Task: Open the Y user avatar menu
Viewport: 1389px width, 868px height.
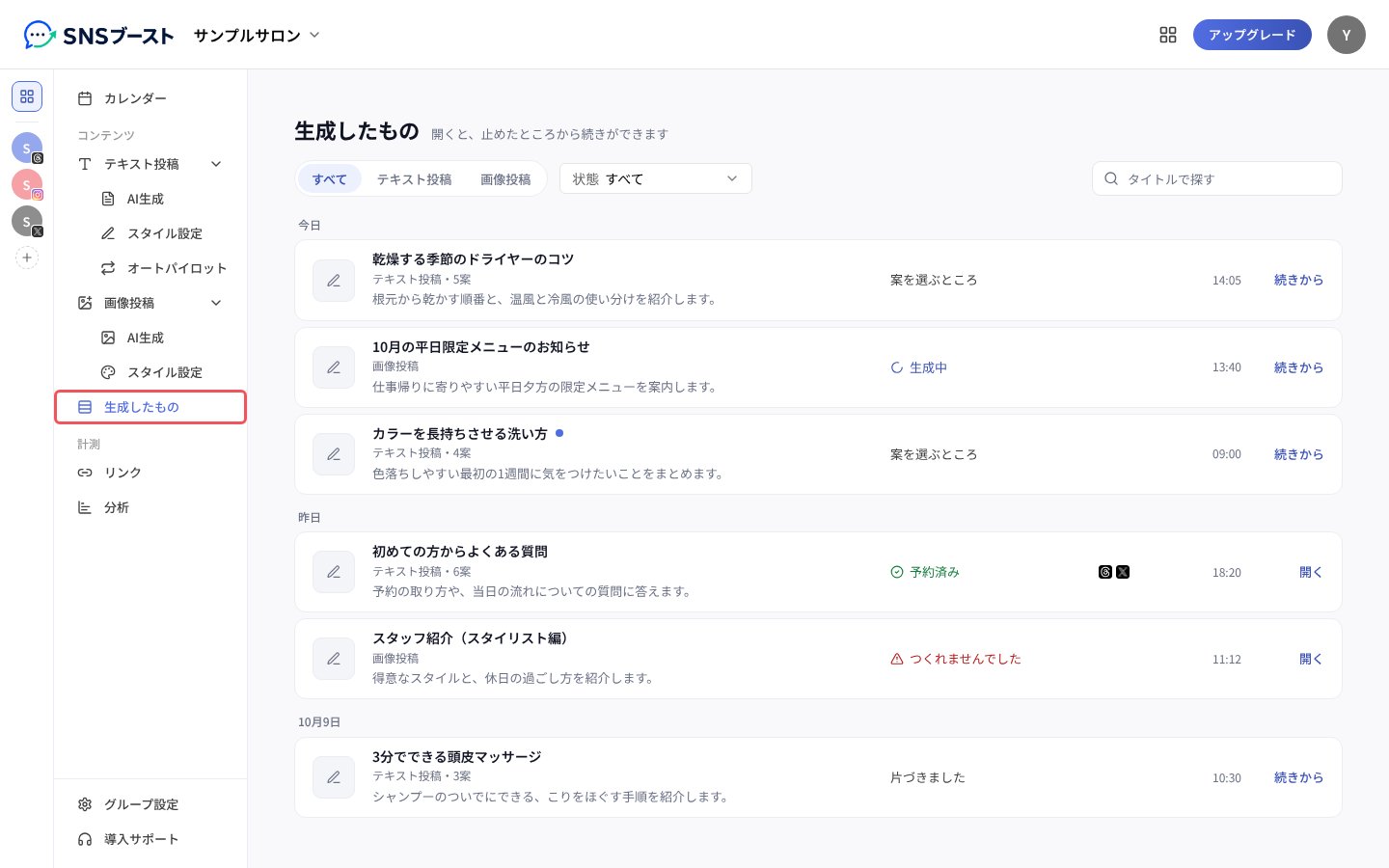Action: point(1347,35)
